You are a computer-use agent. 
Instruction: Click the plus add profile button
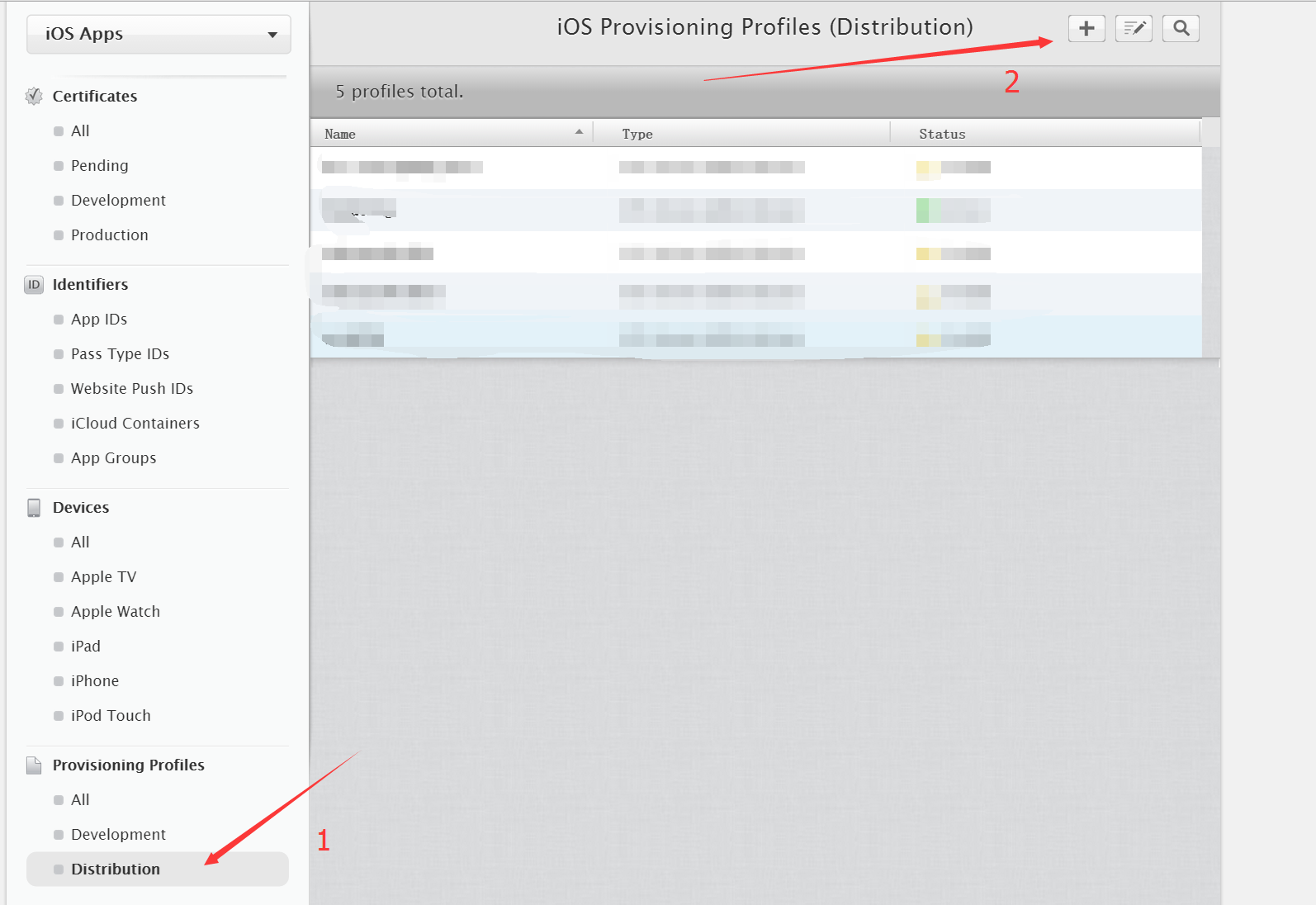pos(1086,29)
